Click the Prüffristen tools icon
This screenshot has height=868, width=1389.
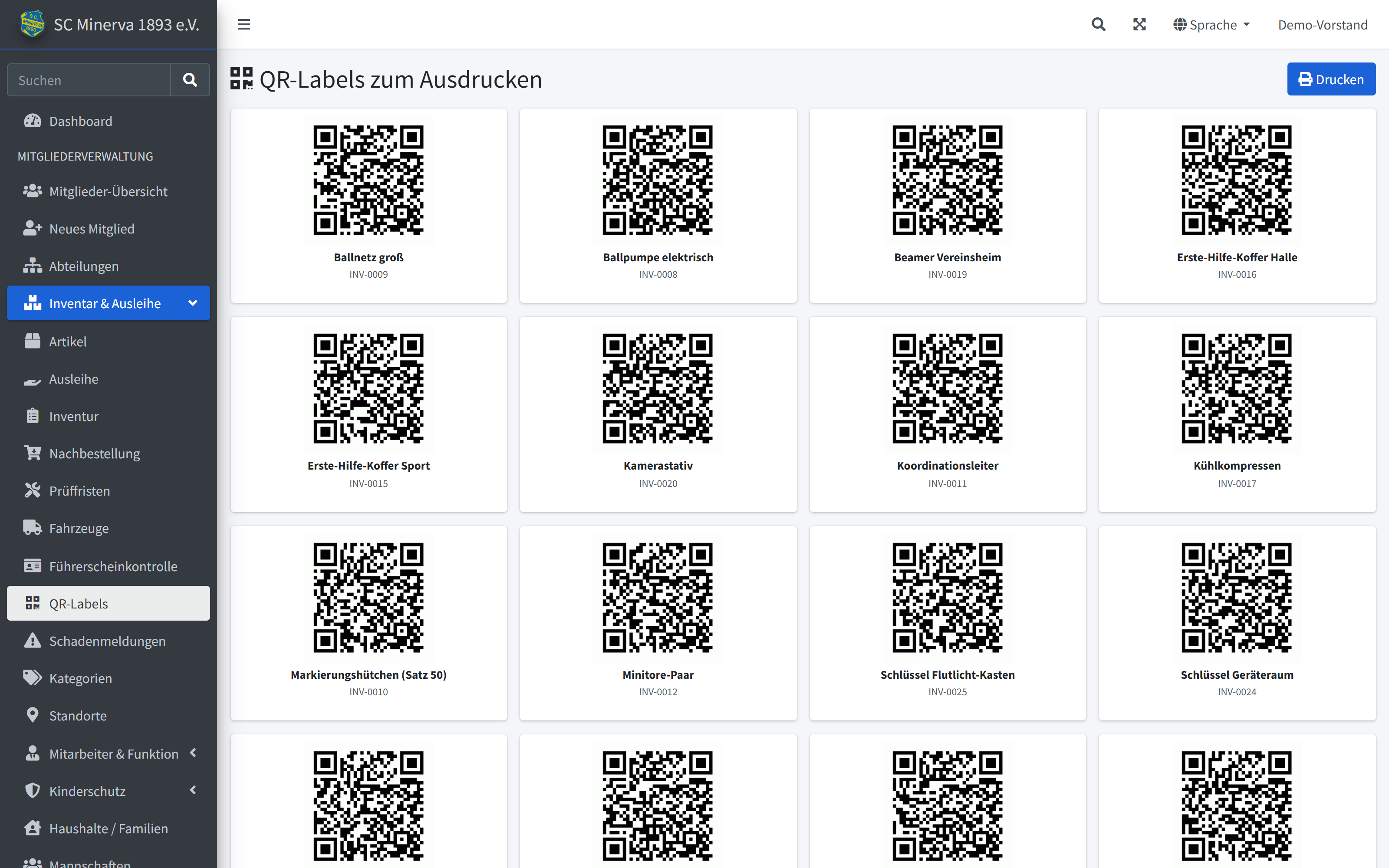pyautogui.click(x=33, y=490)
